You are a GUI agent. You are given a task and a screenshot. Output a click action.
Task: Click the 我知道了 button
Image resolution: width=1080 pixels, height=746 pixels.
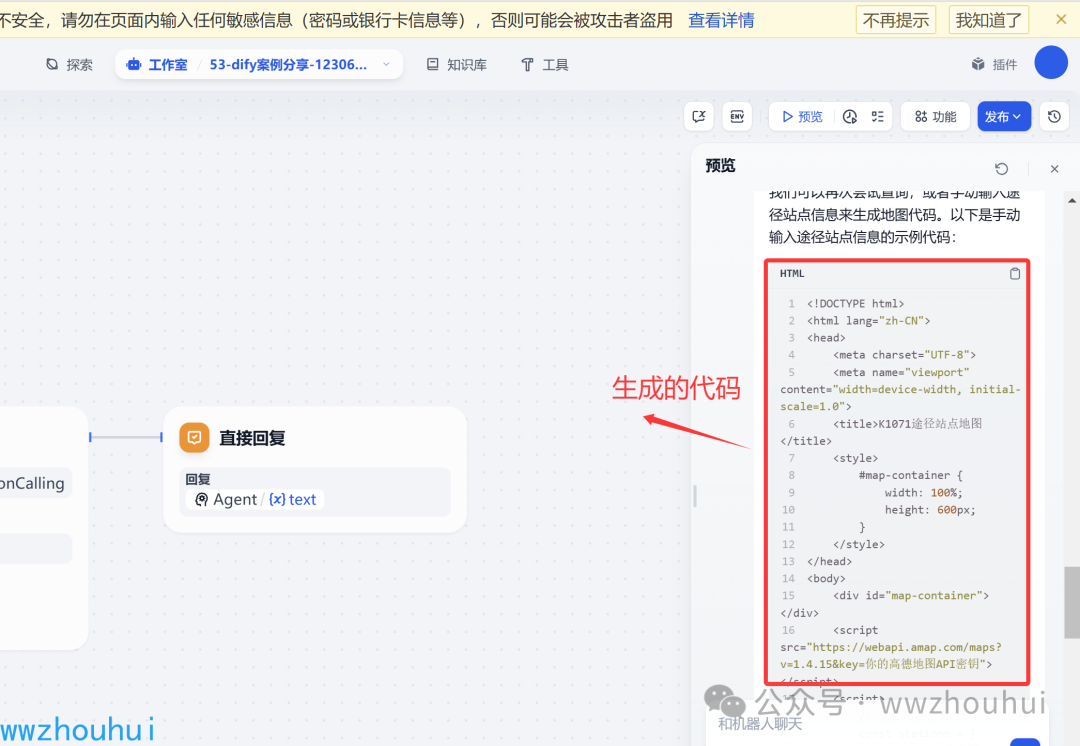(x=988, y=20)
